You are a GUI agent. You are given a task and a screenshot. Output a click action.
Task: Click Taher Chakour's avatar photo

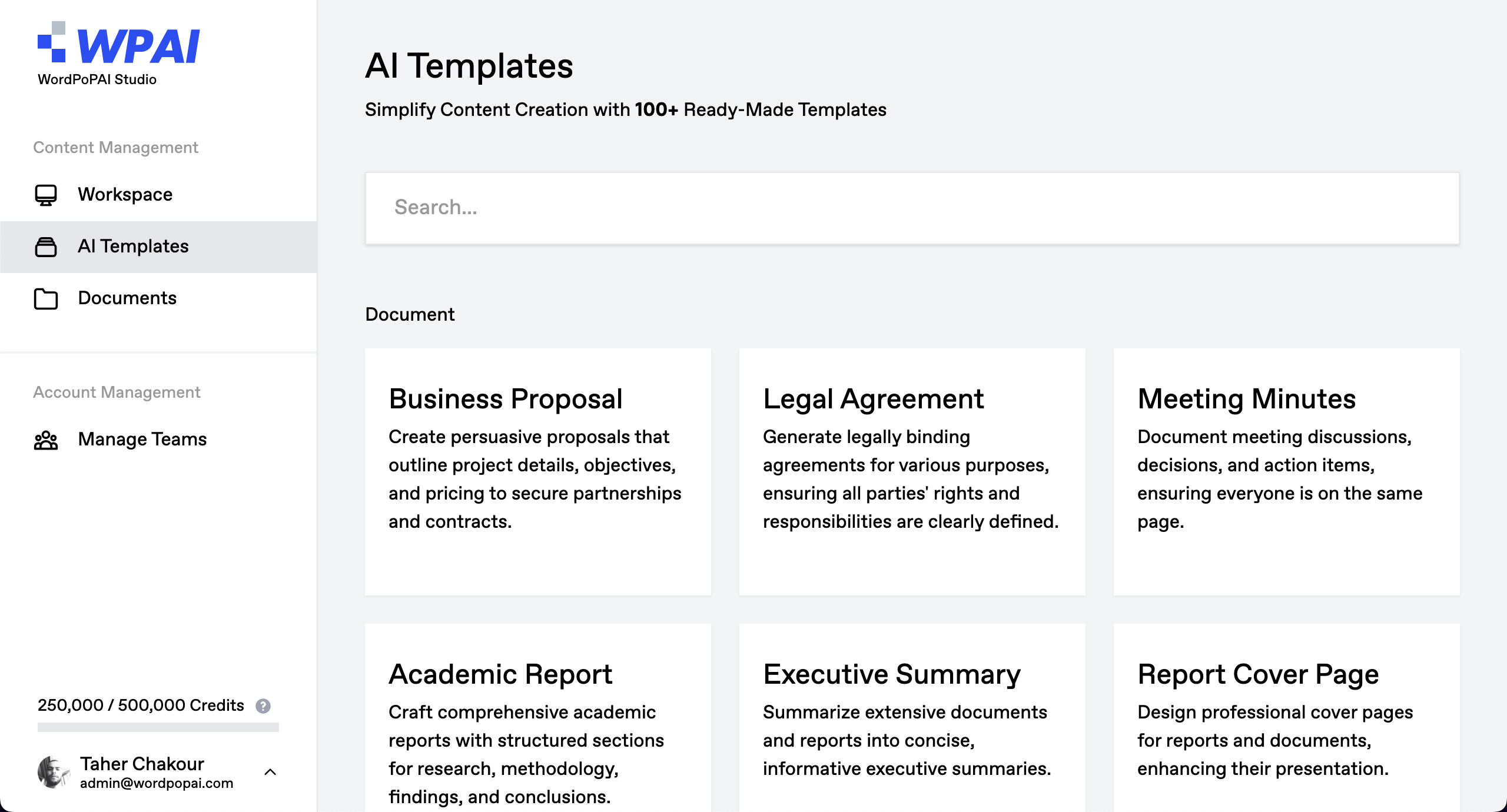(x=54, y=772)
